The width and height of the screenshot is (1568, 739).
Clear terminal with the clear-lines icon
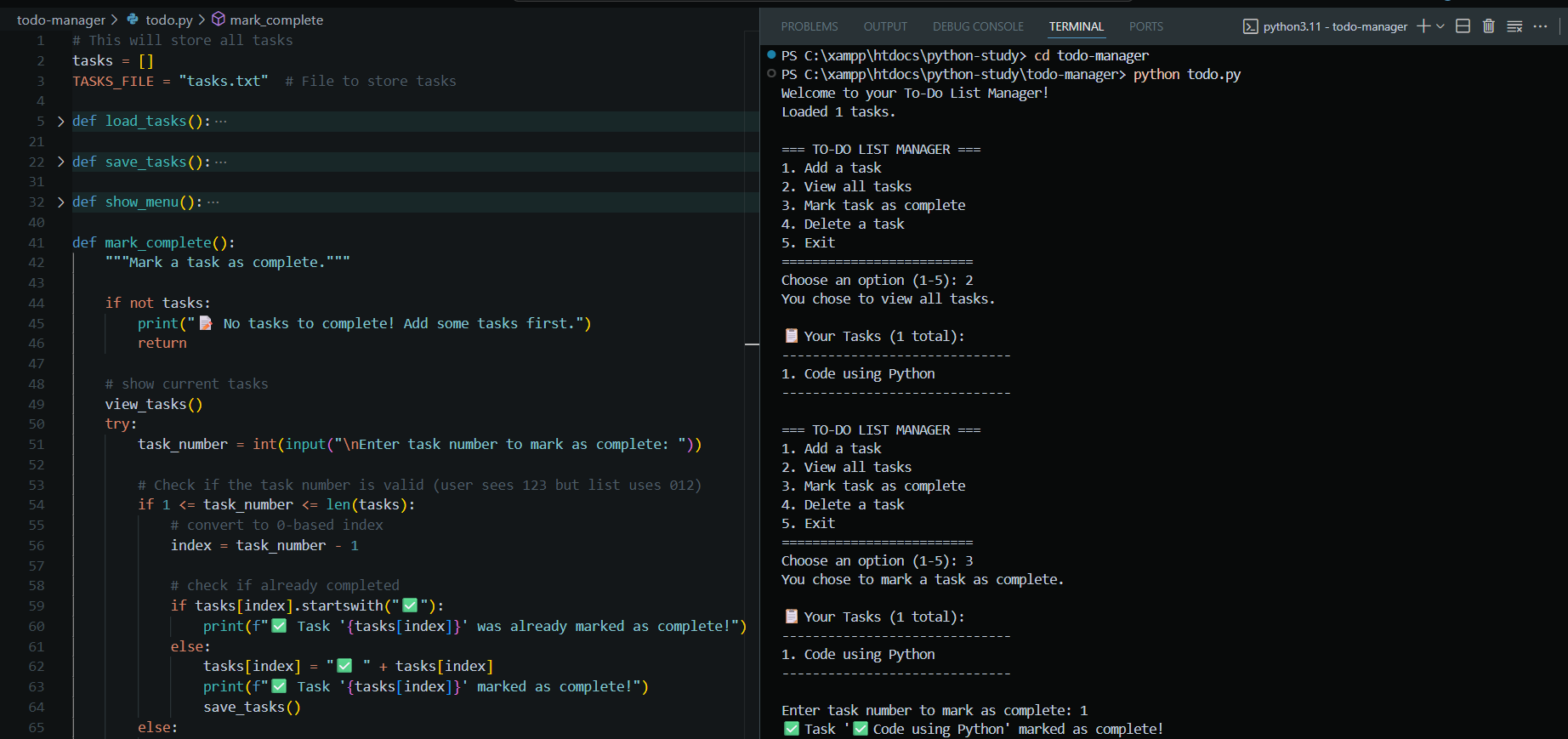(x=1514, y=26)
